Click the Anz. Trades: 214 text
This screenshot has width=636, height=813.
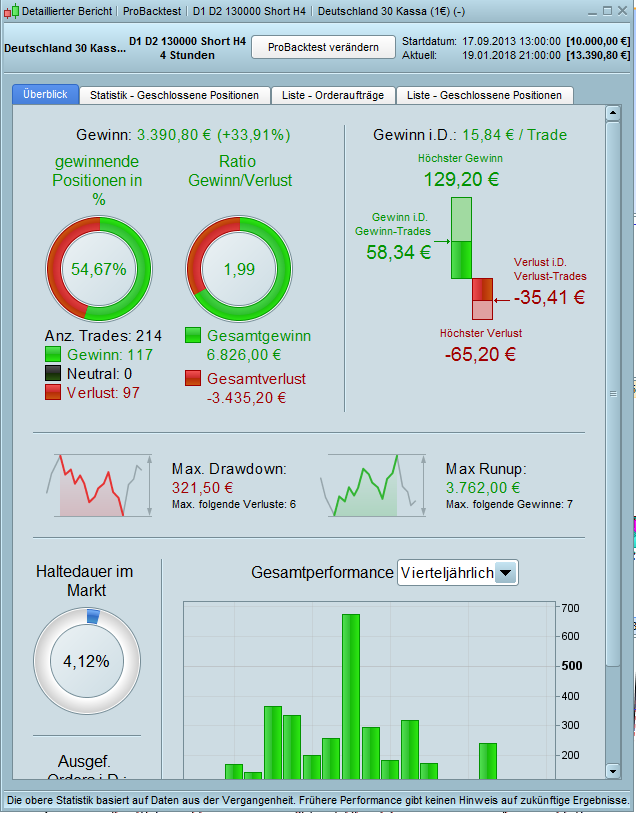pos(103,336)
